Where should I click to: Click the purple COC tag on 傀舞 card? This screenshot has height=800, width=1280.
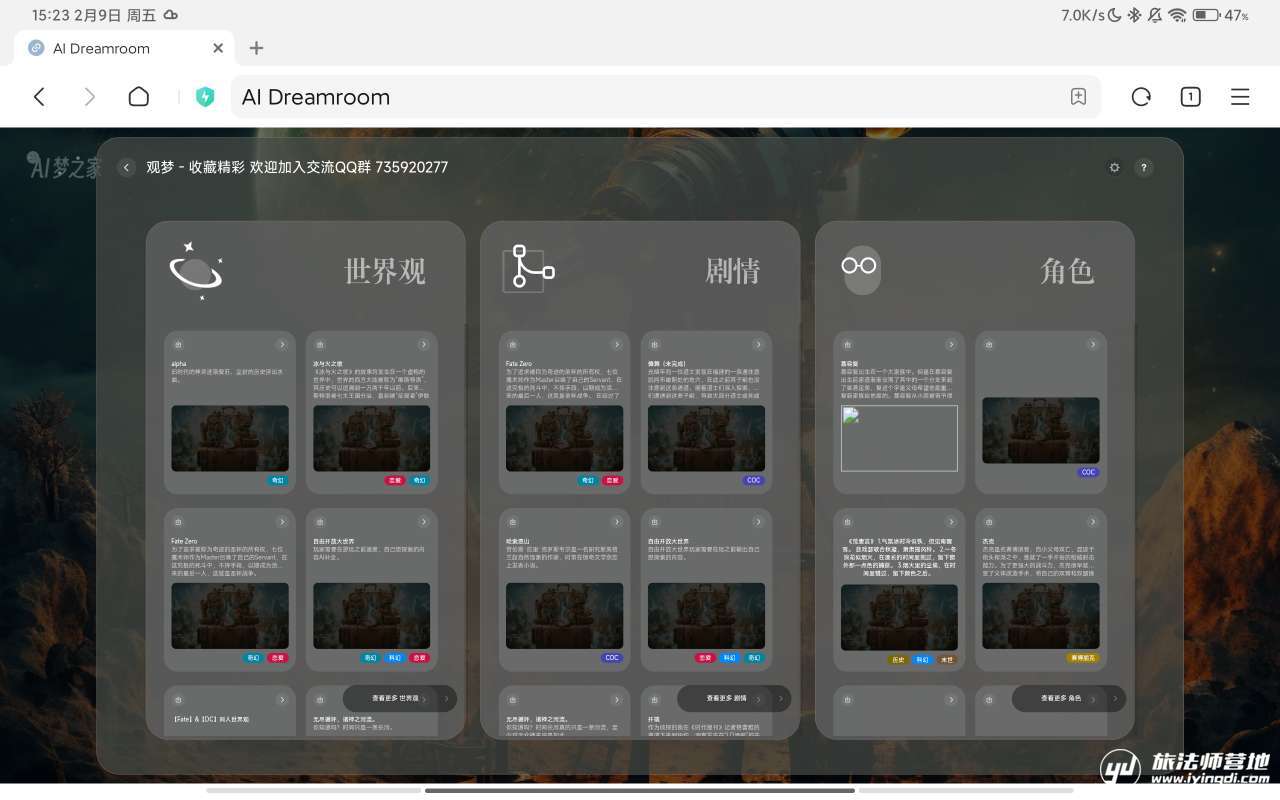(753, 480)
